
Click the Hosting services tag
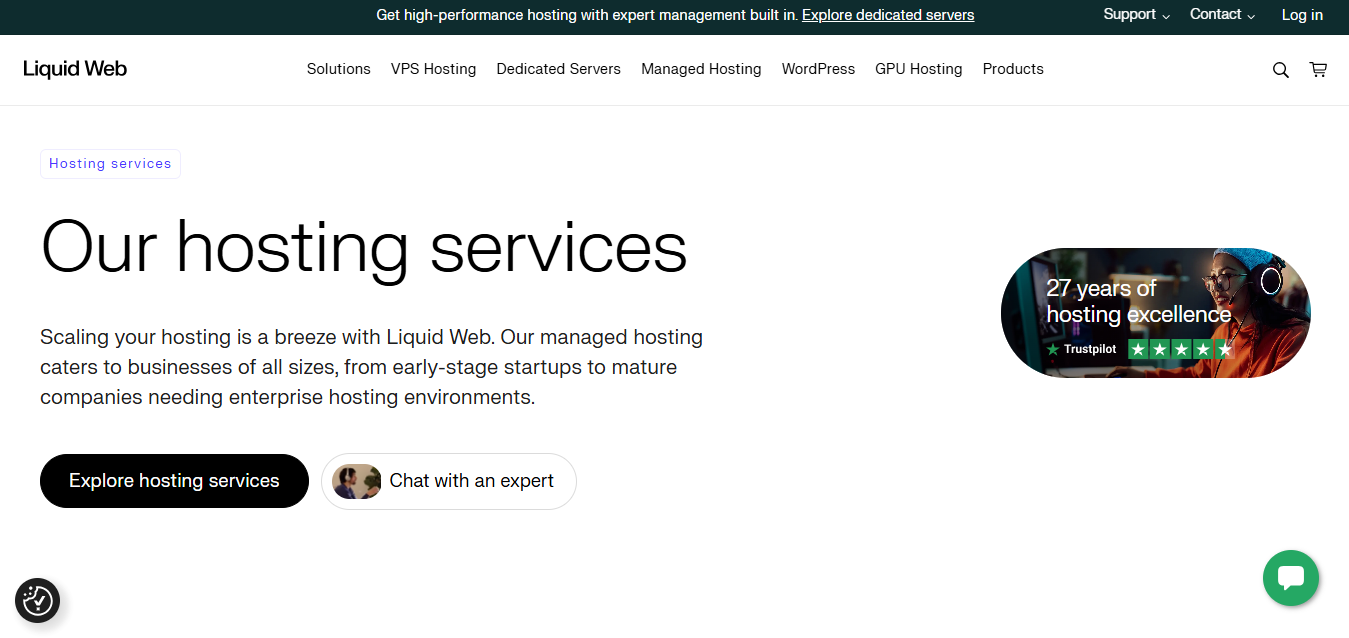click(110, 164)
